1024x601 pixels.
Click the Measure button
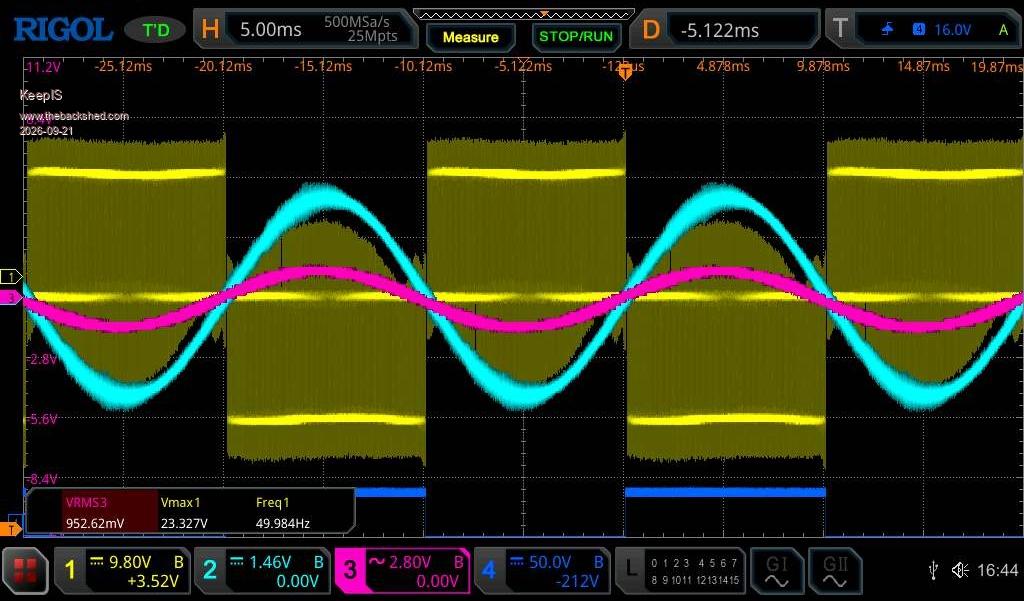470,37
